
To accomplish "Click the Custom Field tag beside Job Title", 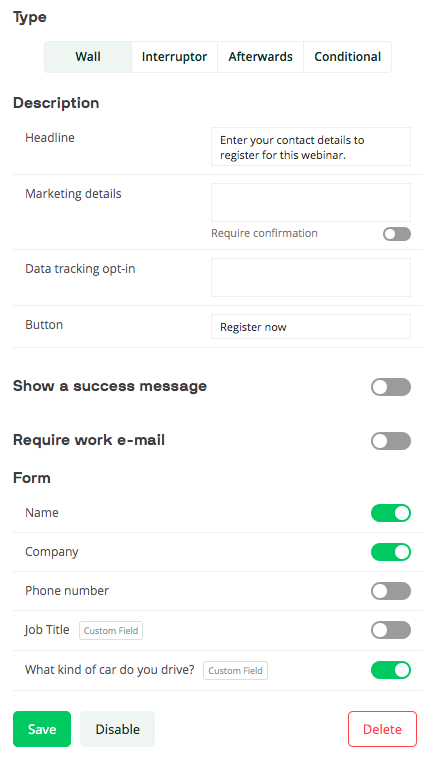I will pos(111,630).
